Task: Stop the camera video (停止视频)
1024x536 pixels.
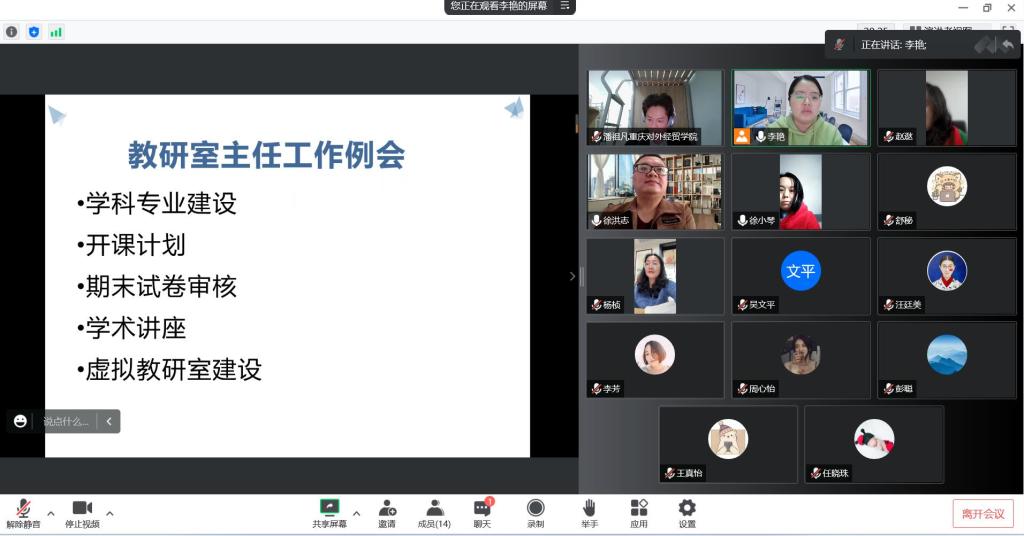Action: (82, 510)
